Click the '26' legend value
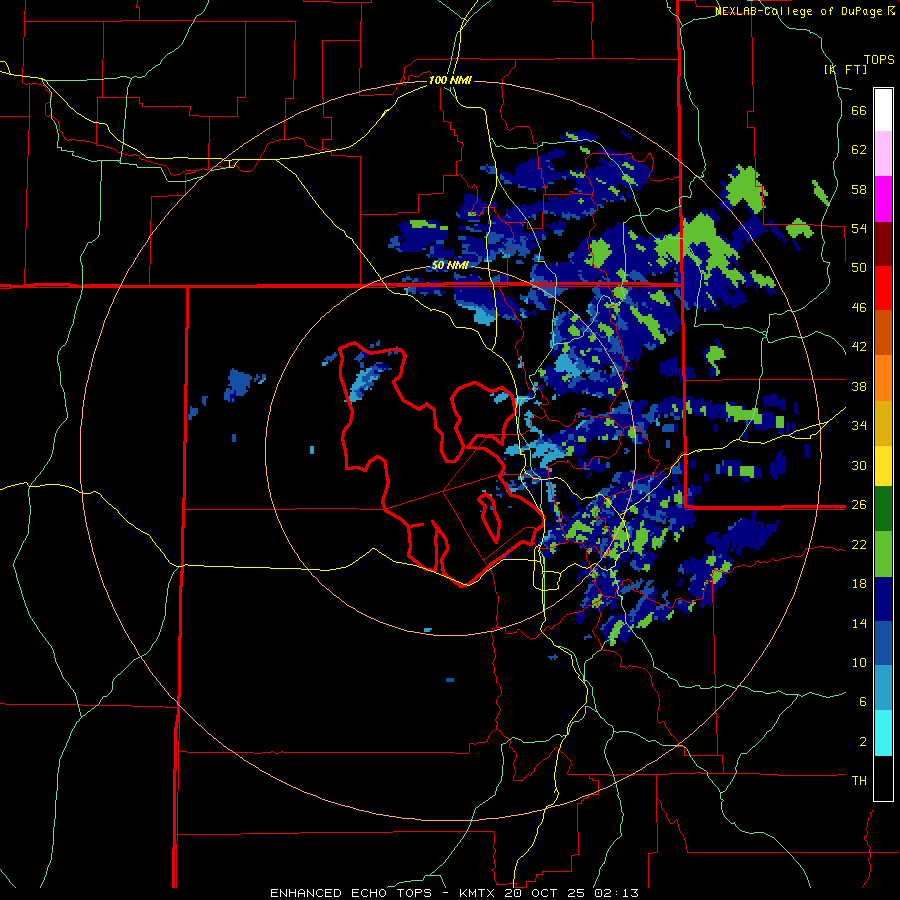The image size is (900, 900). tap(859, 505)
